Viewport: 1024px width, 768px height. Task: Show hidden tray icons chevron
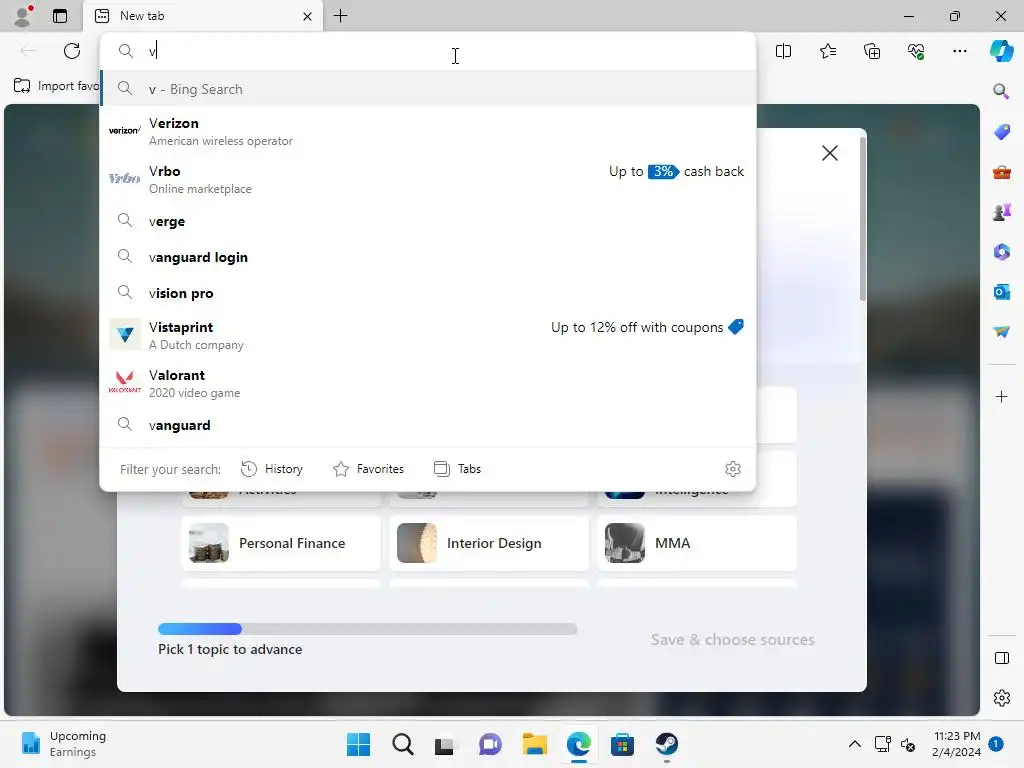[x=854, y=744]
